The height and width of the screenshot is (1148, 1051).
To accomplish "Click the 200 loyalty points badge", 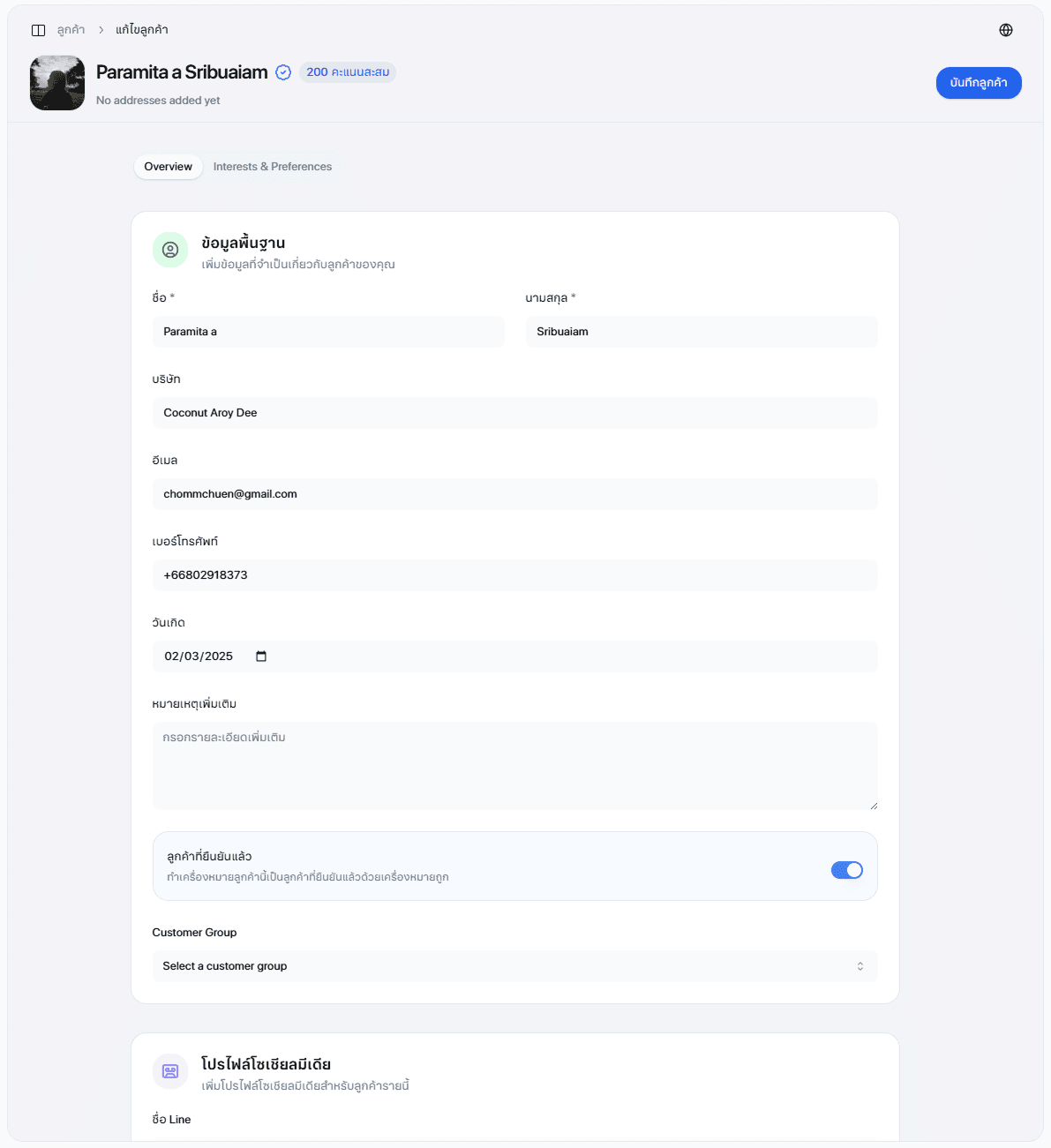I will 348,72.
